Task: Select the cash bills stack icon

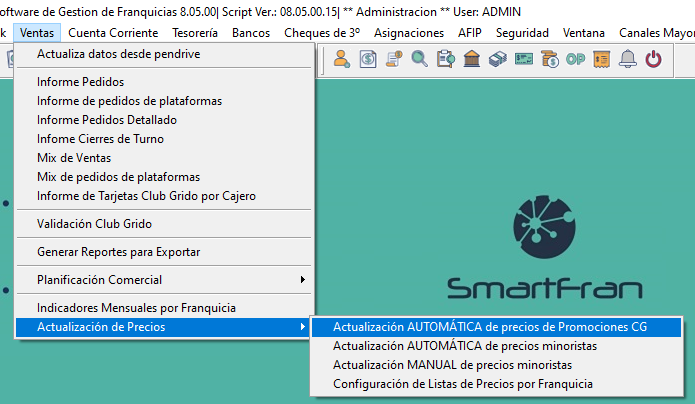Action: click(497, 59)
